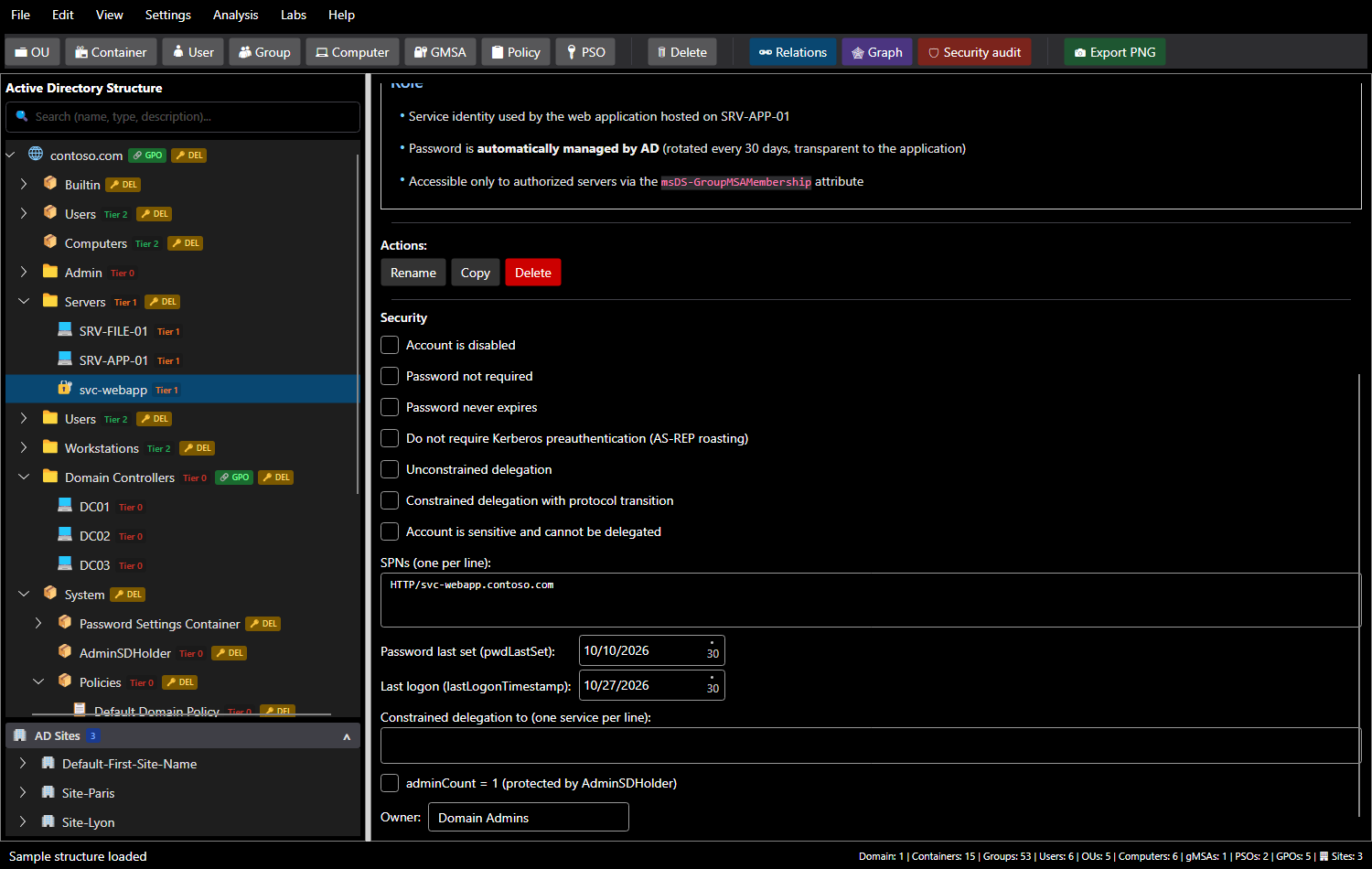The width and height of the screenshot is (1372, 869).
Task: Click the DEL badge on Builtin
Action: pos(123,185)
